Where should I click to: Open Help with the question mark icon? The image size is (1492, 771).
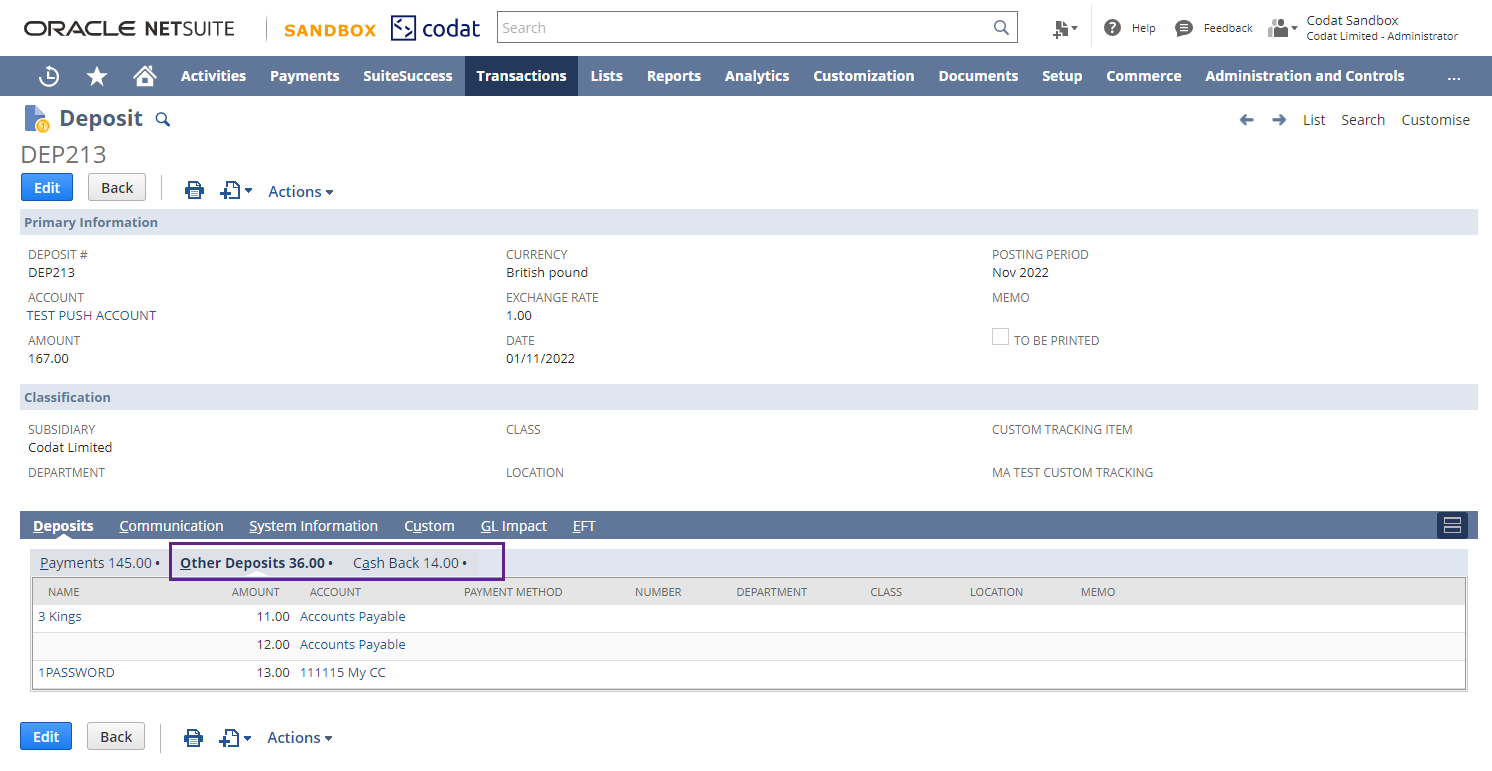[1113, 27]
